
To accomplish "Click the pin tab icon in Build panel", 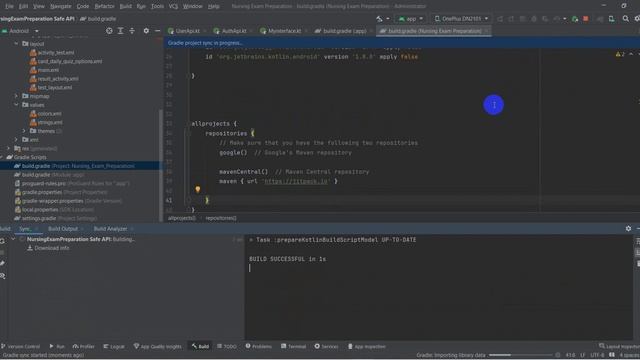I will 2,264.
